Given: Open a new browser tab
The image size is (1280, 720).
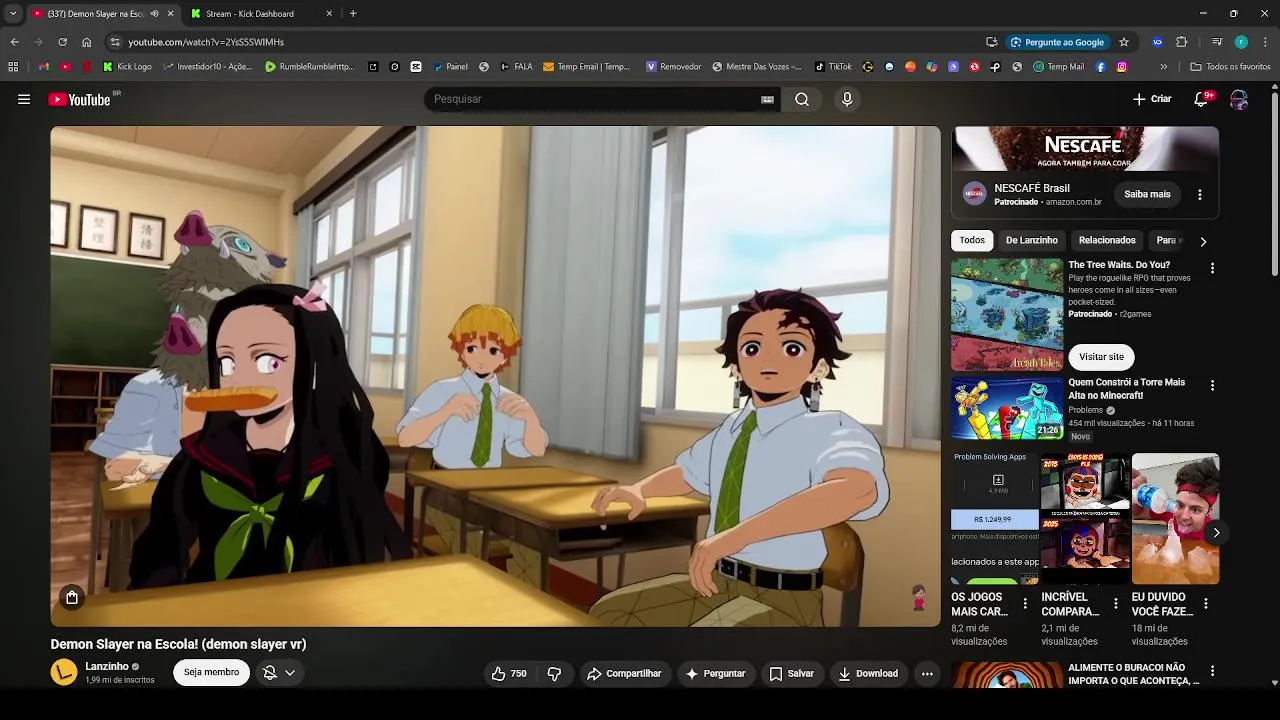Looking at the screenshot, I should (353, 14).
